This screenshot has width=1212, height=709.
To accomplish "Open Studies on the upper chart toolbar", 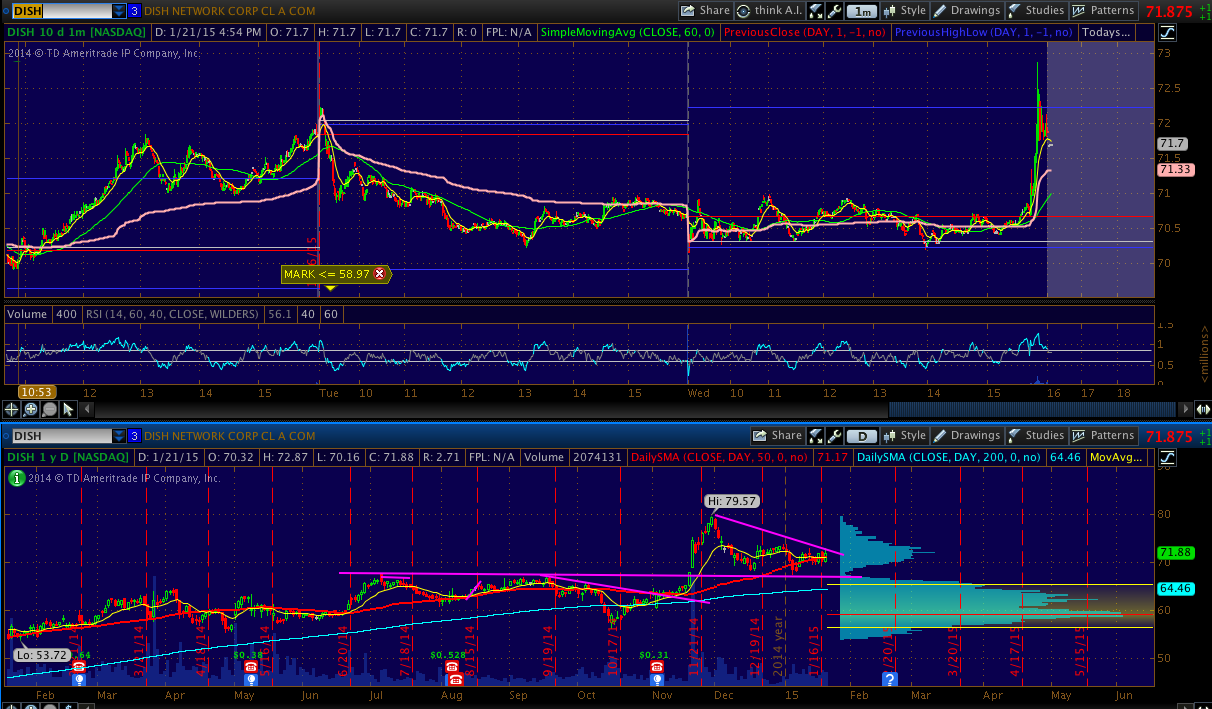I will (x=1036, y=11).
